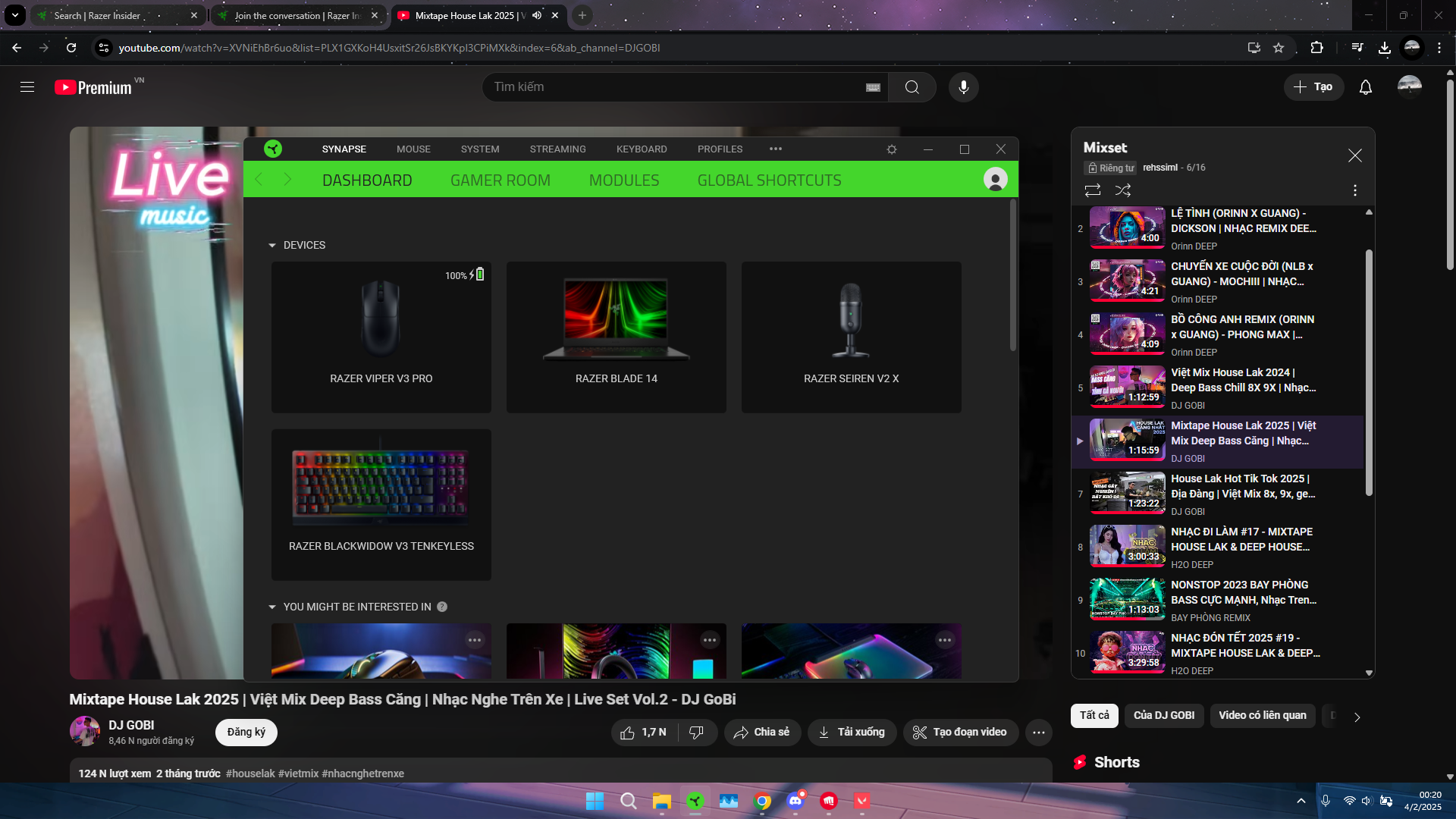Open Chrome extensions puzzle icon
This screenshot has height=819, width=1456.
point(1317,48)
